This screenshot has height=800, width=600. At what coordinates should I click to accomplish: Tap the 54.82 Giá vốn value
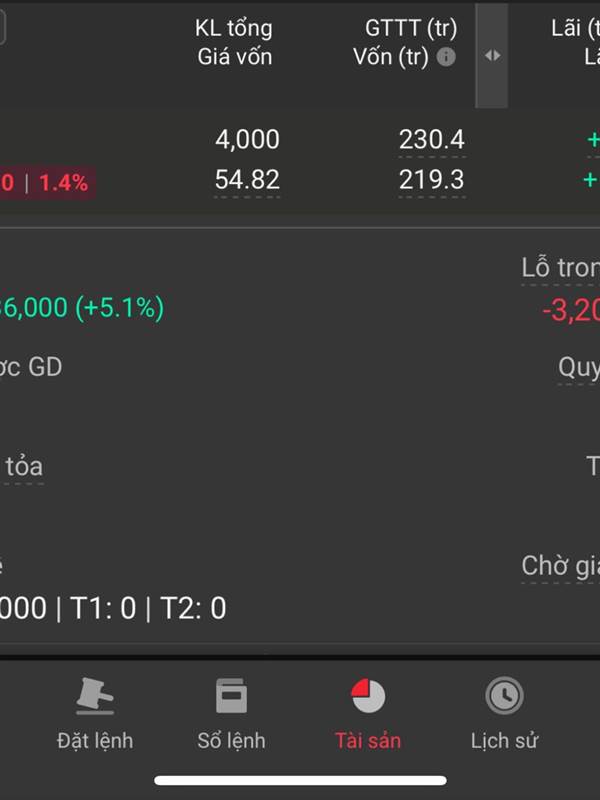pos(247,180)
